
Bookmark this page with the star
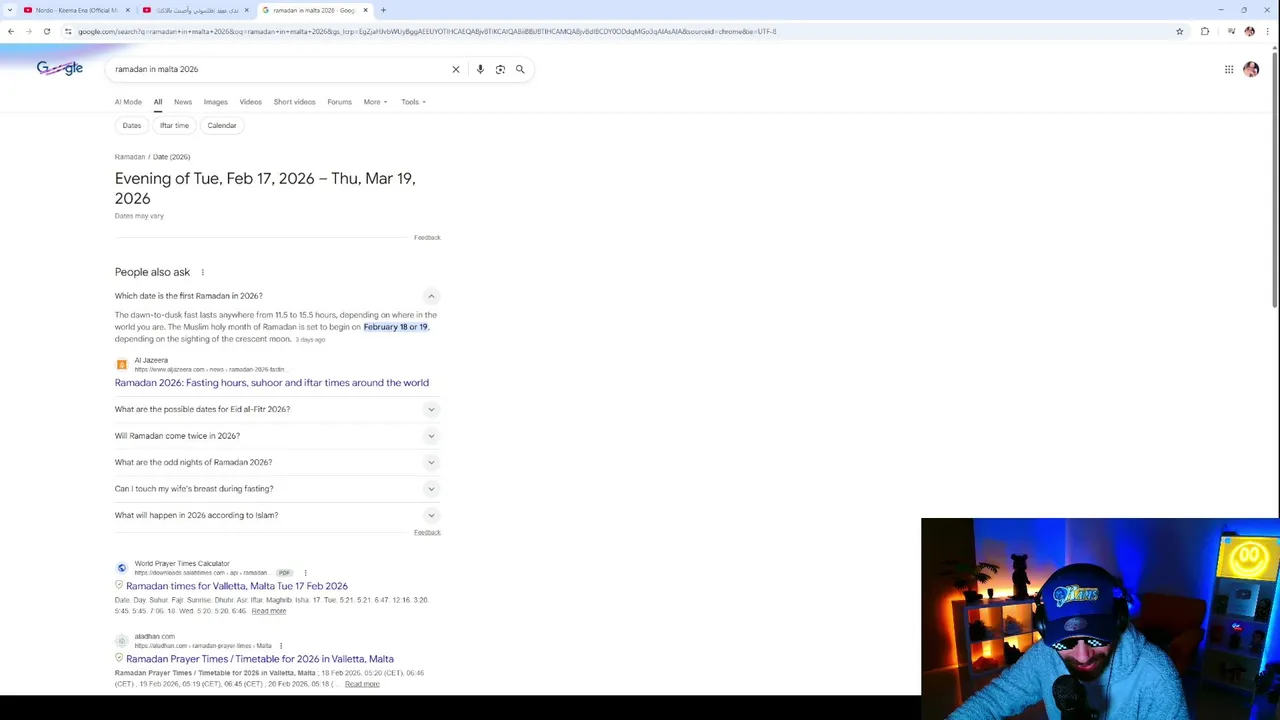(x=1179, y=31)
